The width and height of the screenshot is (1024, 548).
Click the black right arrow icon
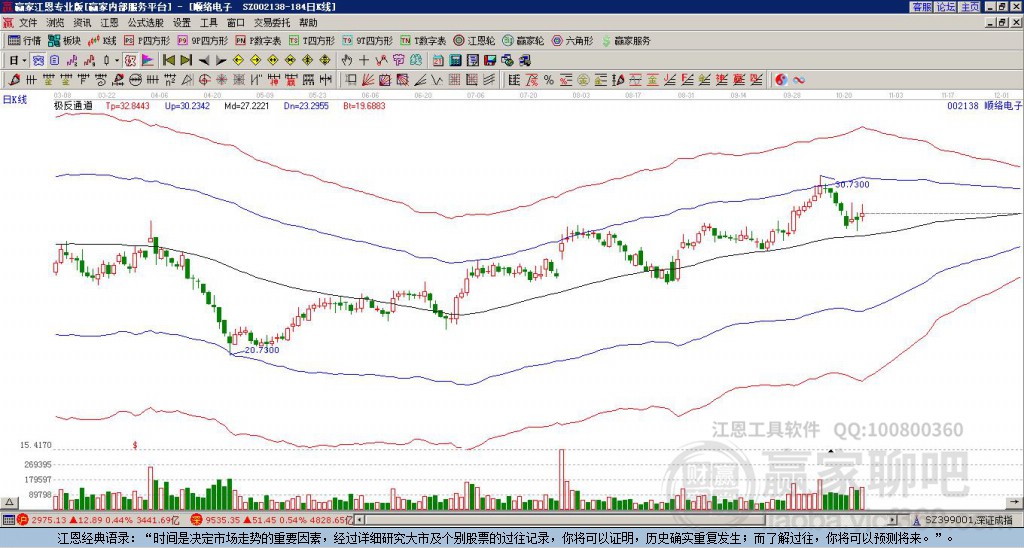coord(221,61)
